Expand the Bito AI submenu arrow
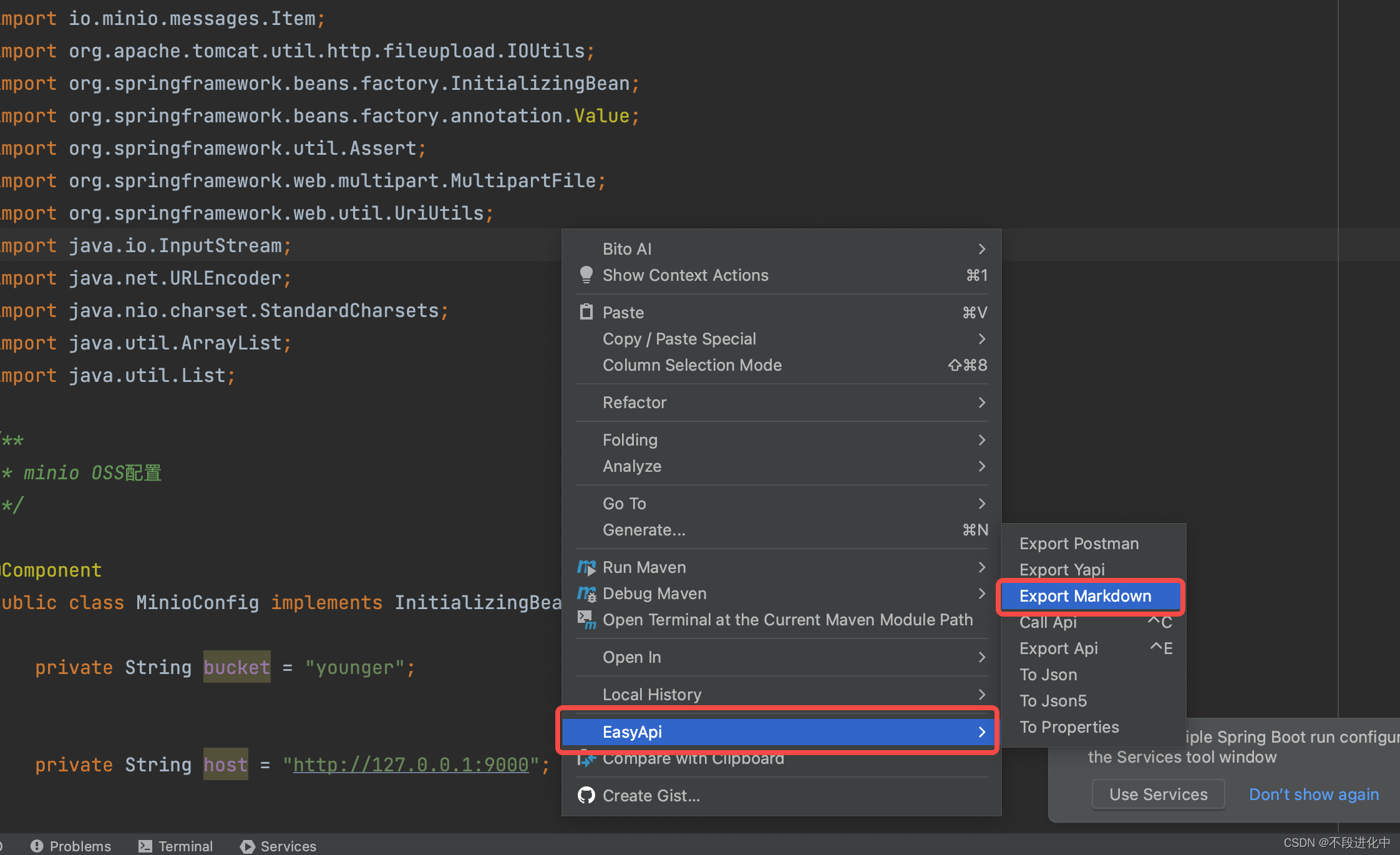 point(981,249)
